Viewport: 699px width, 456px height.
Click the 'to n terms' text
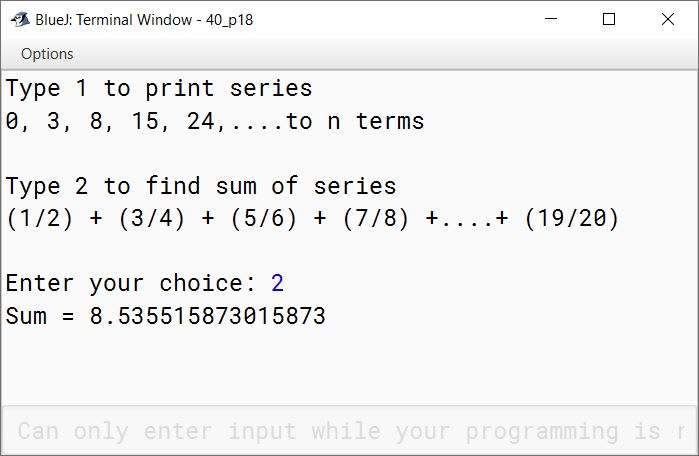pos(354,121)
